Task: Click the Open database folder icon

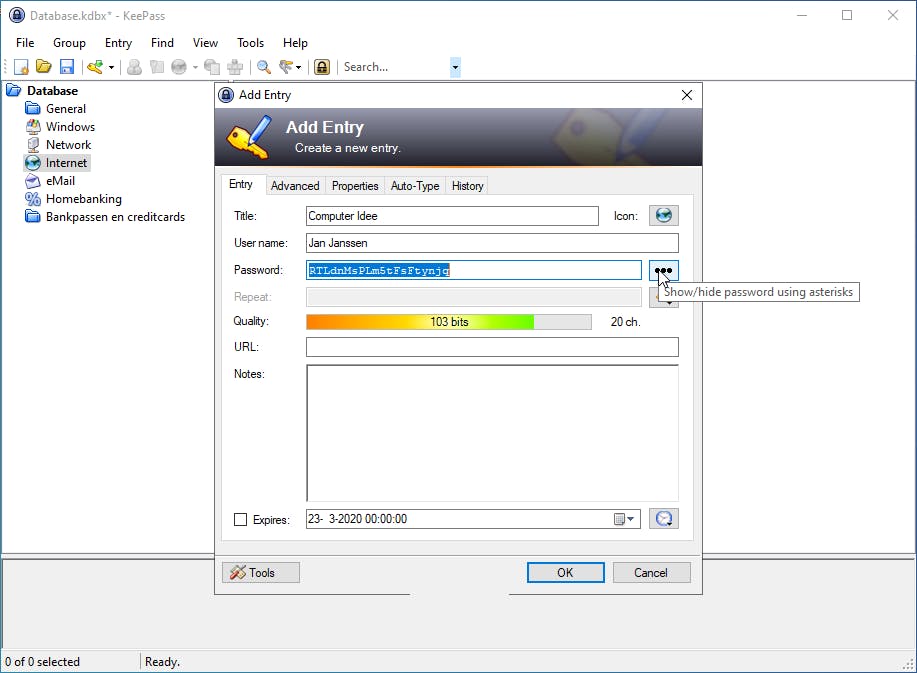Action: (x=44, y=67)
